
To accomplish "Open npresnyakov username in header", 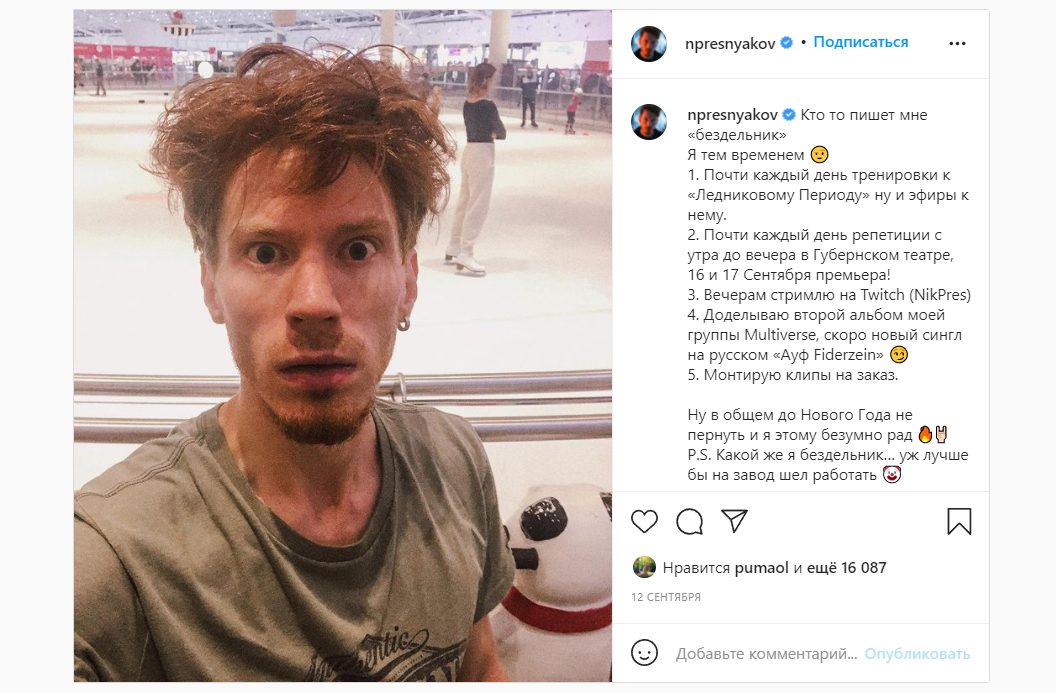I will pyautogui.click(x=729, y=43).
